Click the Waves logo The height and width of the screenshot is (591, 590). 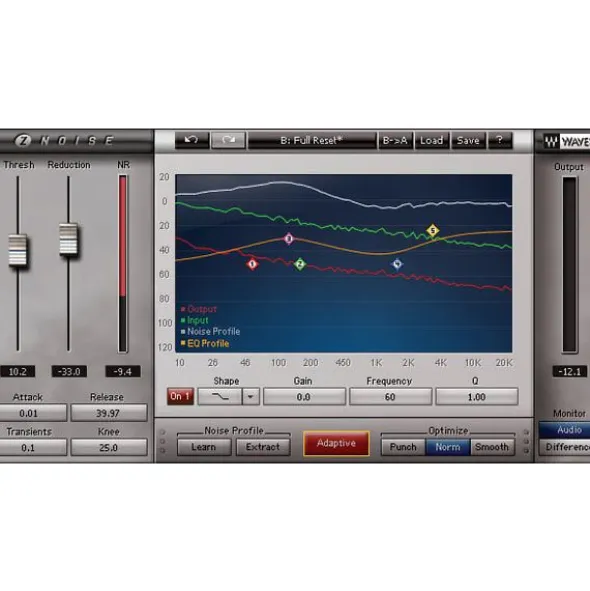click(x=566, y=142)
